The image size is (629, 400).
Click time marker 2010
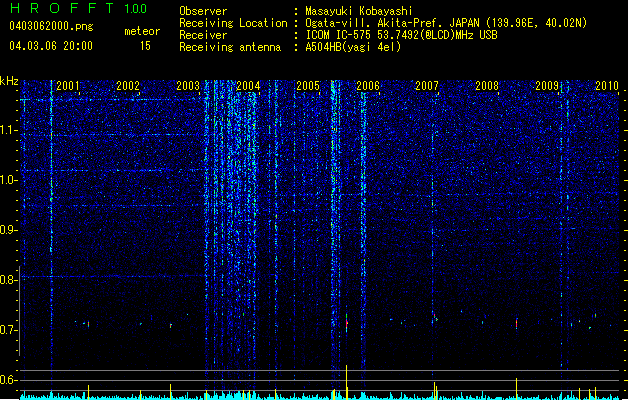point(607,85)
